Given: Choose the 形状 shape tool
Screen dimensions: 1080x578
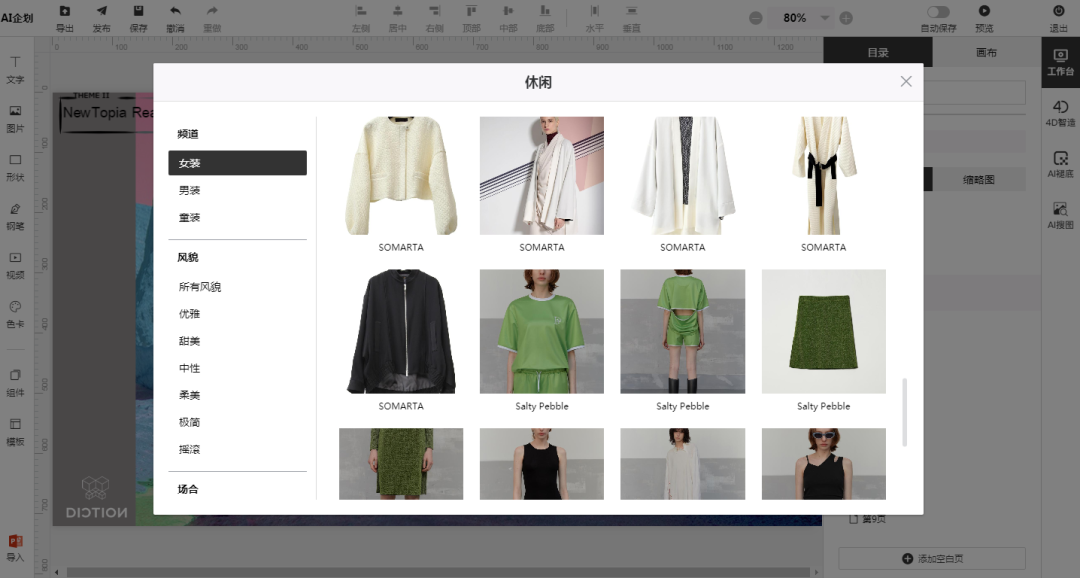Looking at the screenshot, I should 15,167.
